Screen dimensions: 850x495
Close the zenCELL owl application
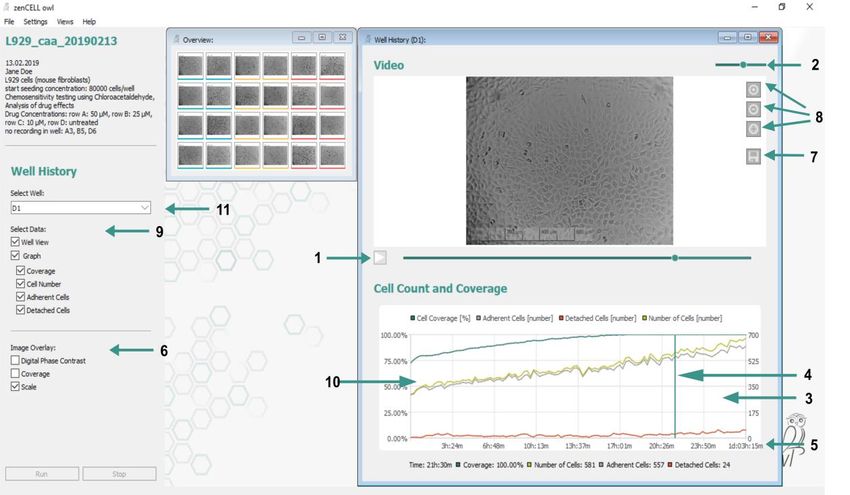click(x=809, y=7)
